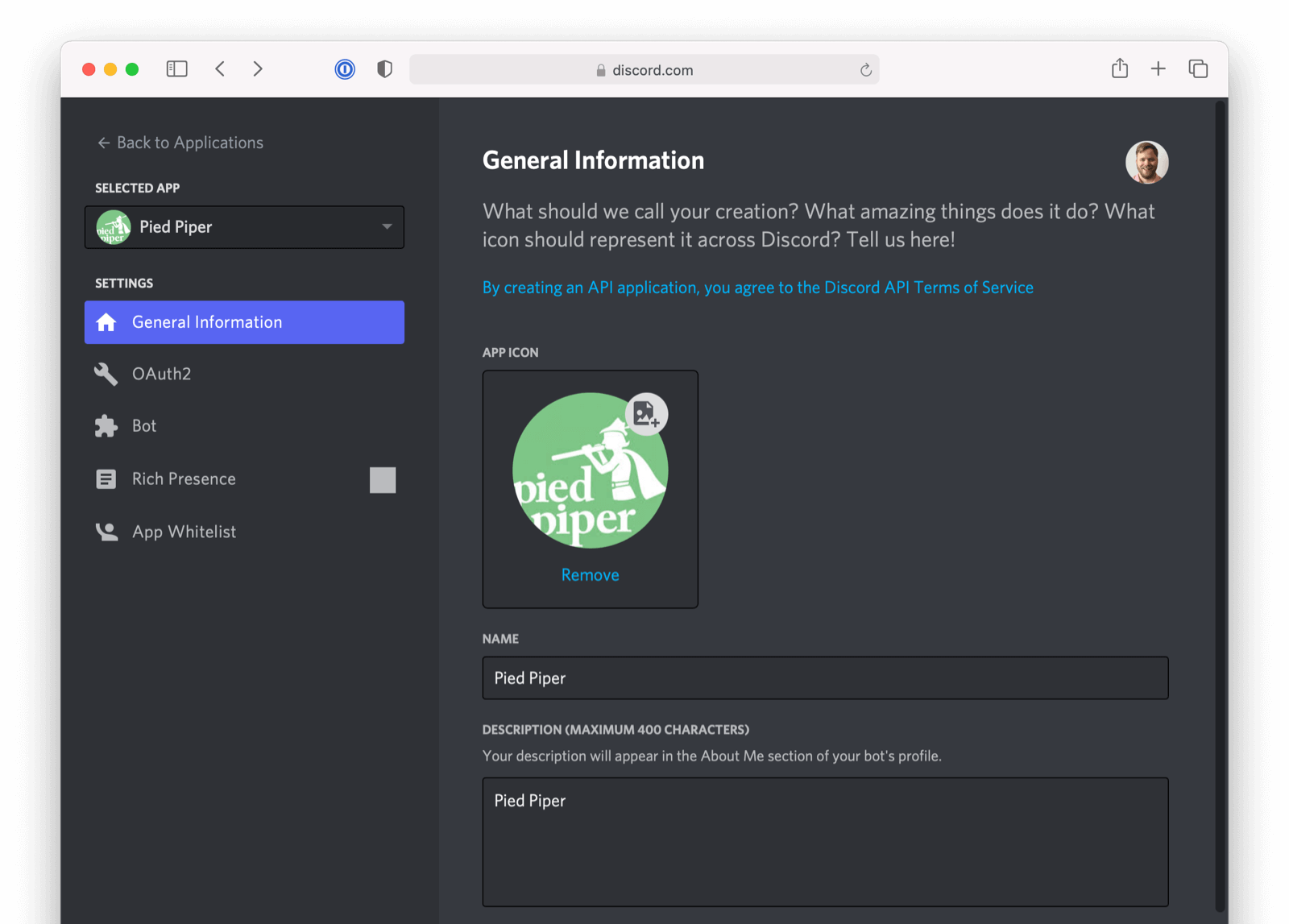Click the 'NAME' field label
Image resolution: width=1289 pixels, height=924 pixels.
pos(500,639)
